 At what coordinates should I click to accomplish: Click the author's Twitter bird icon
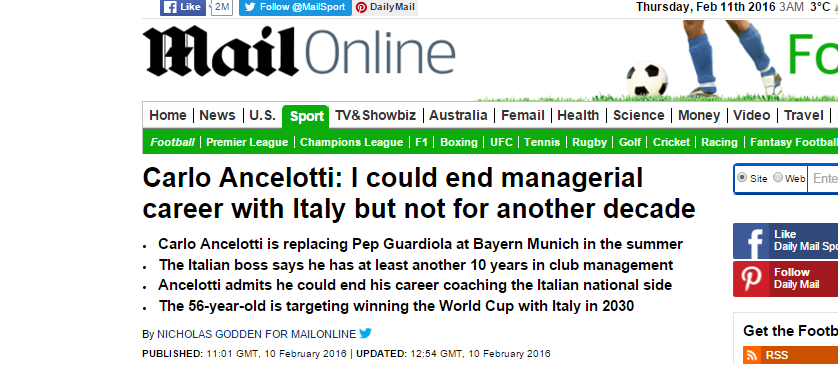pyautogui.click(x=366, y=333)
